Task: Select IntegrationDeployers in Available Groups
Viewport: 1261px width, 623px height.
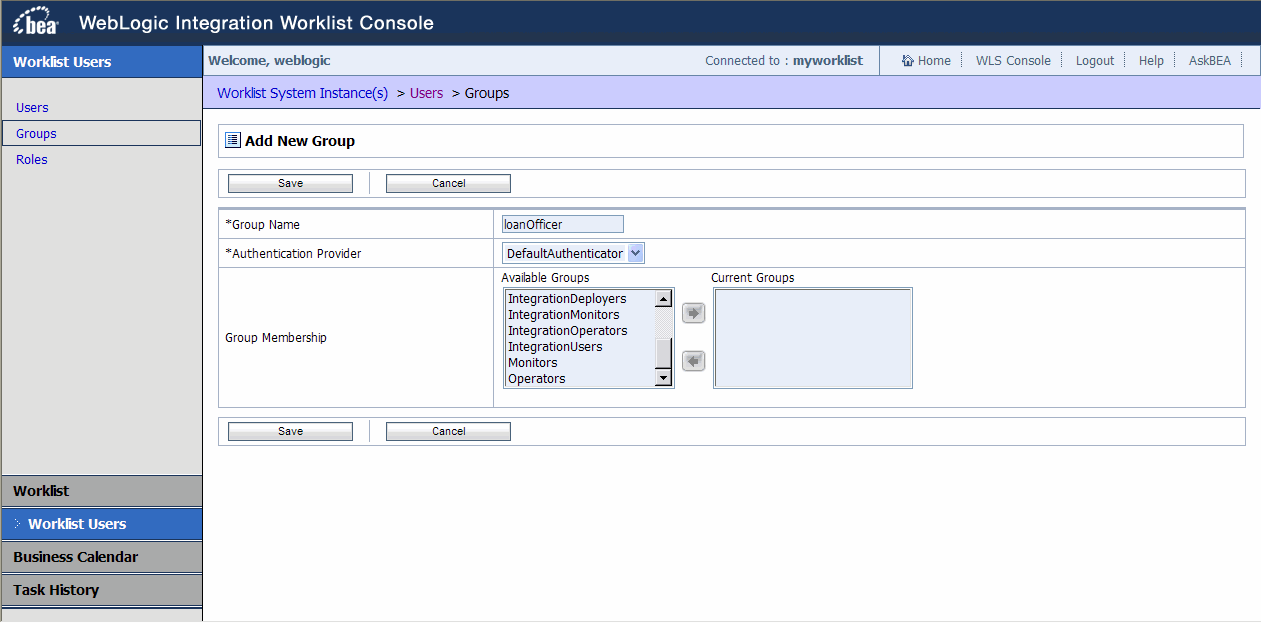Action: [x=567, y=299]
